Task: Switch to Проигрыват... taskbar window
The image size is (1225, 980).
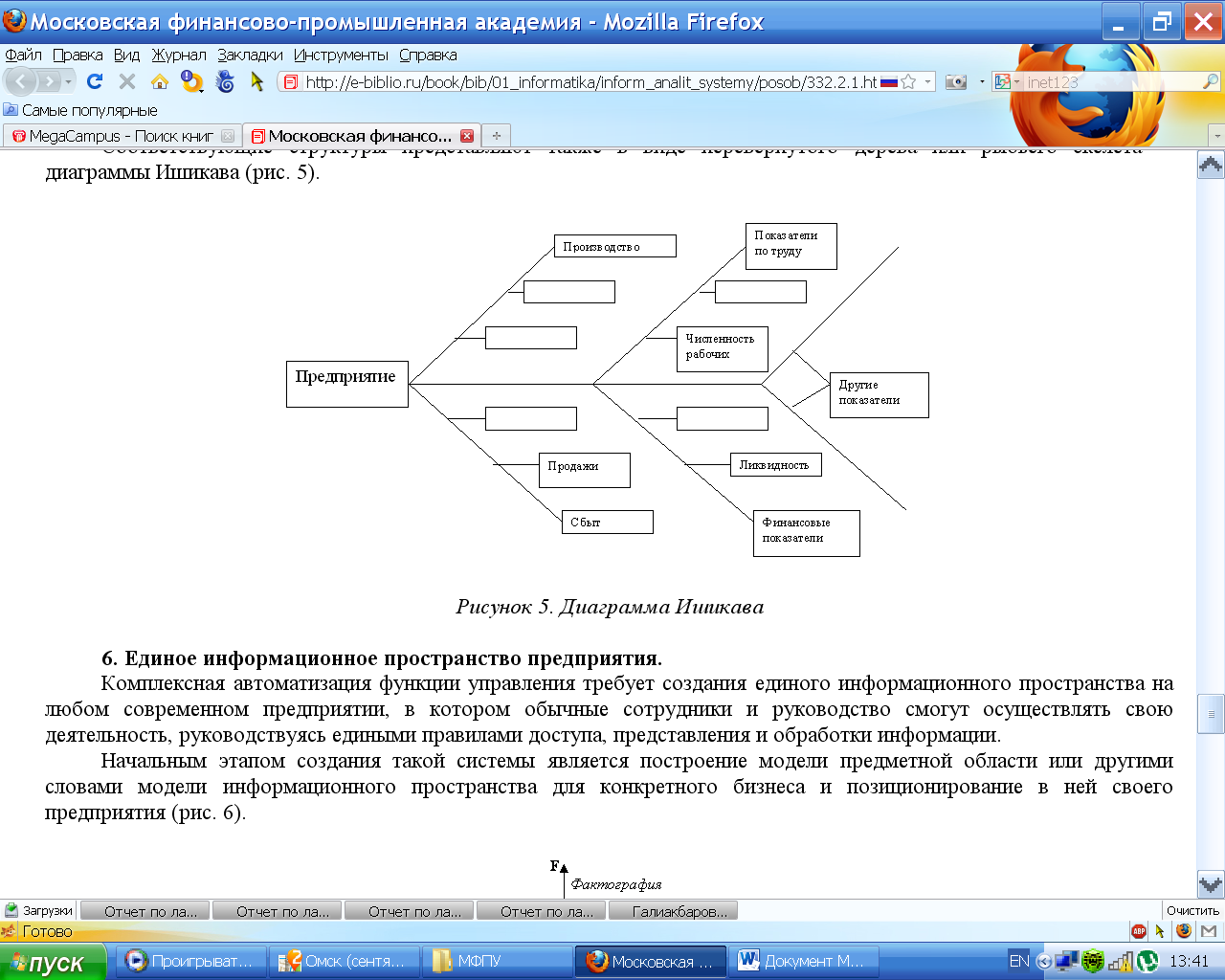Action: tap(190, 961)
